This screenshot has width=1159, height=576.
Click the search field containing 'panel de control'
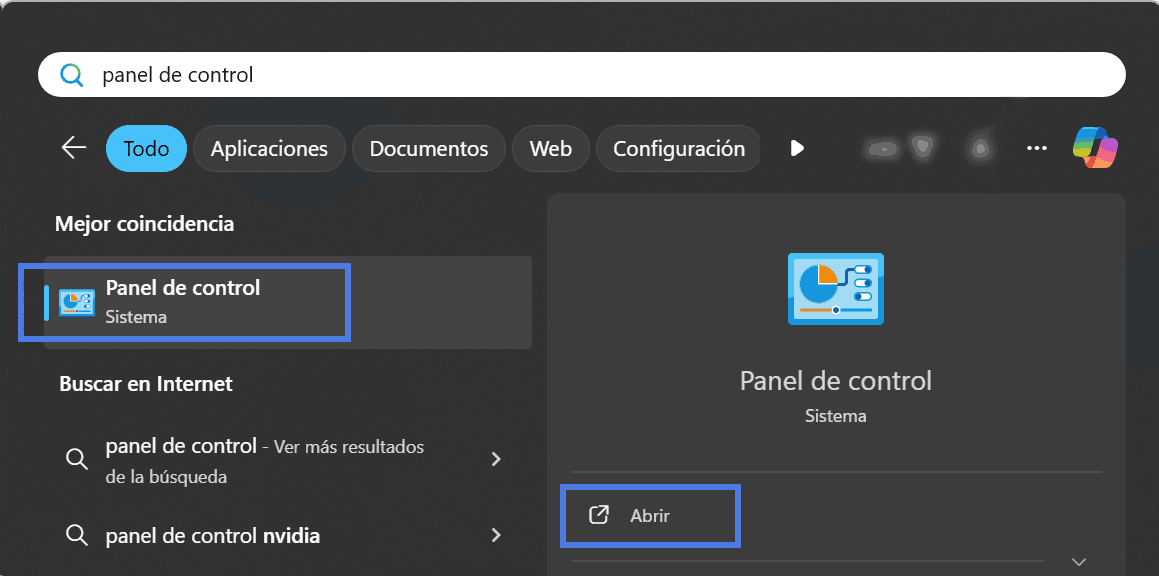(x=600, y=75)
